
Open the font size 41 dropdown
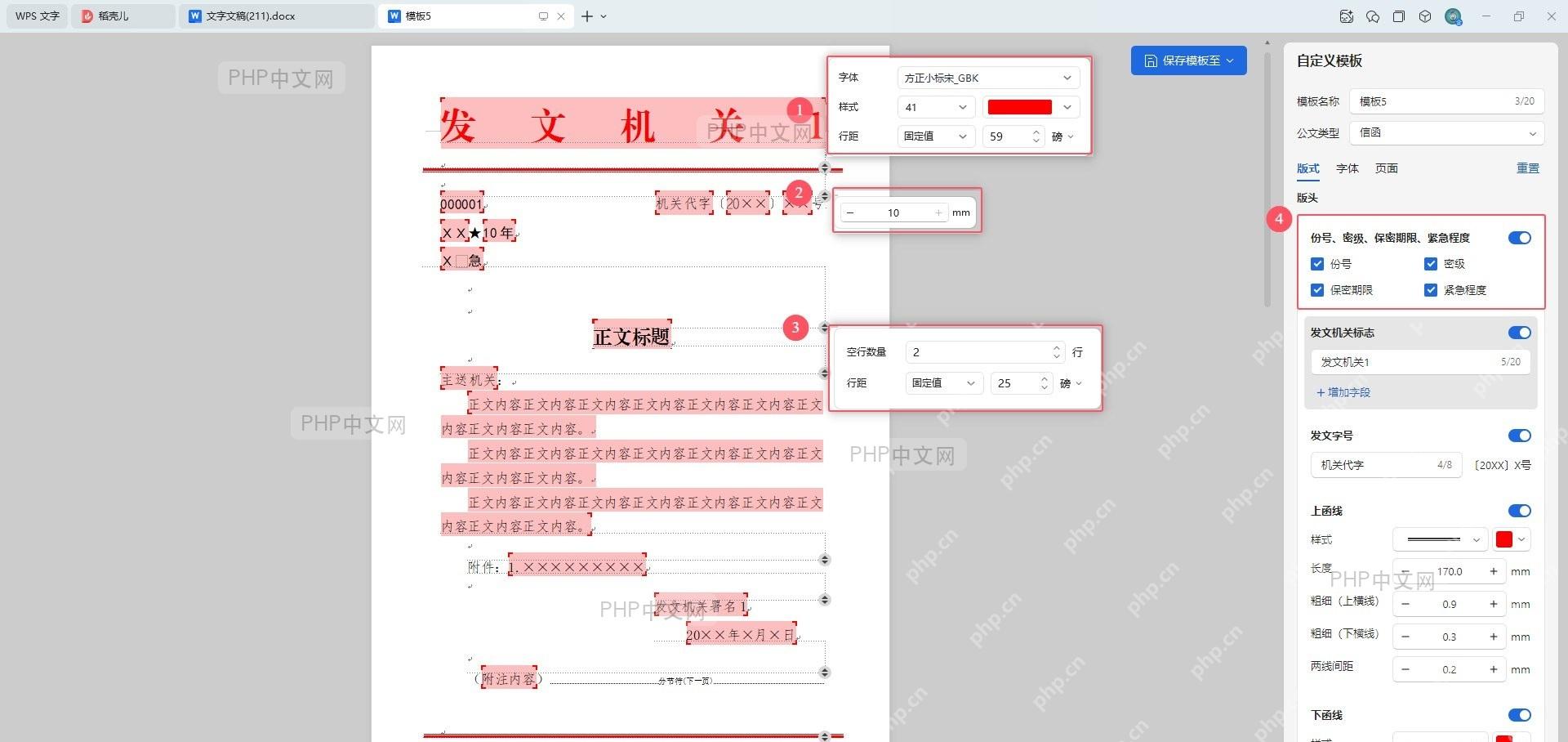coord(936,107)
